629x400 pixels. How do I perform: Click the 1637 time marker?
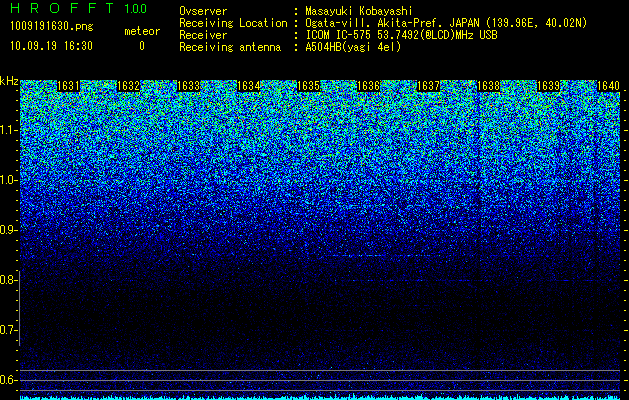click(428, 86)
